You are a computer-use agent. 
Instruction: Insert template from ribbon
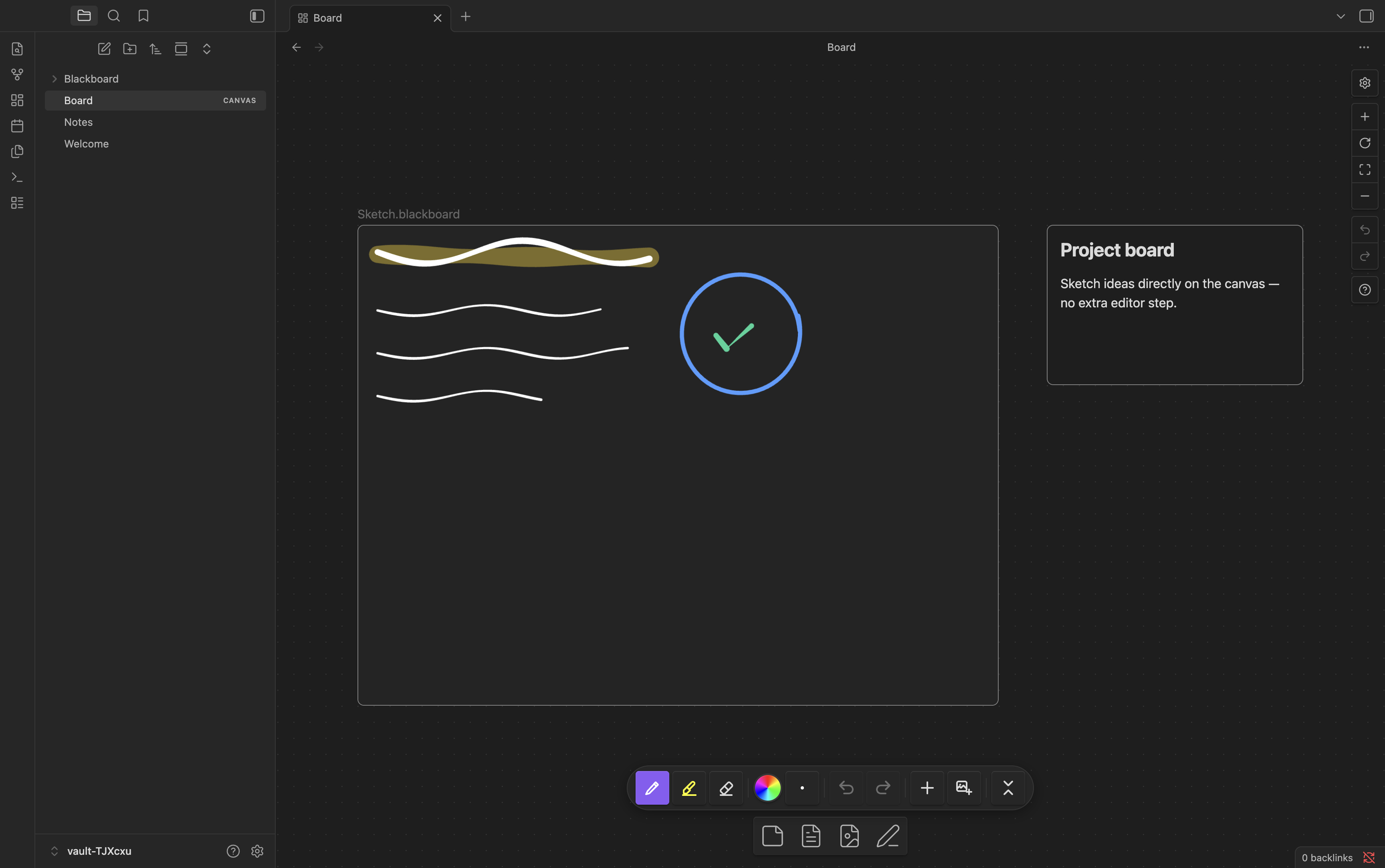(17, 151)
